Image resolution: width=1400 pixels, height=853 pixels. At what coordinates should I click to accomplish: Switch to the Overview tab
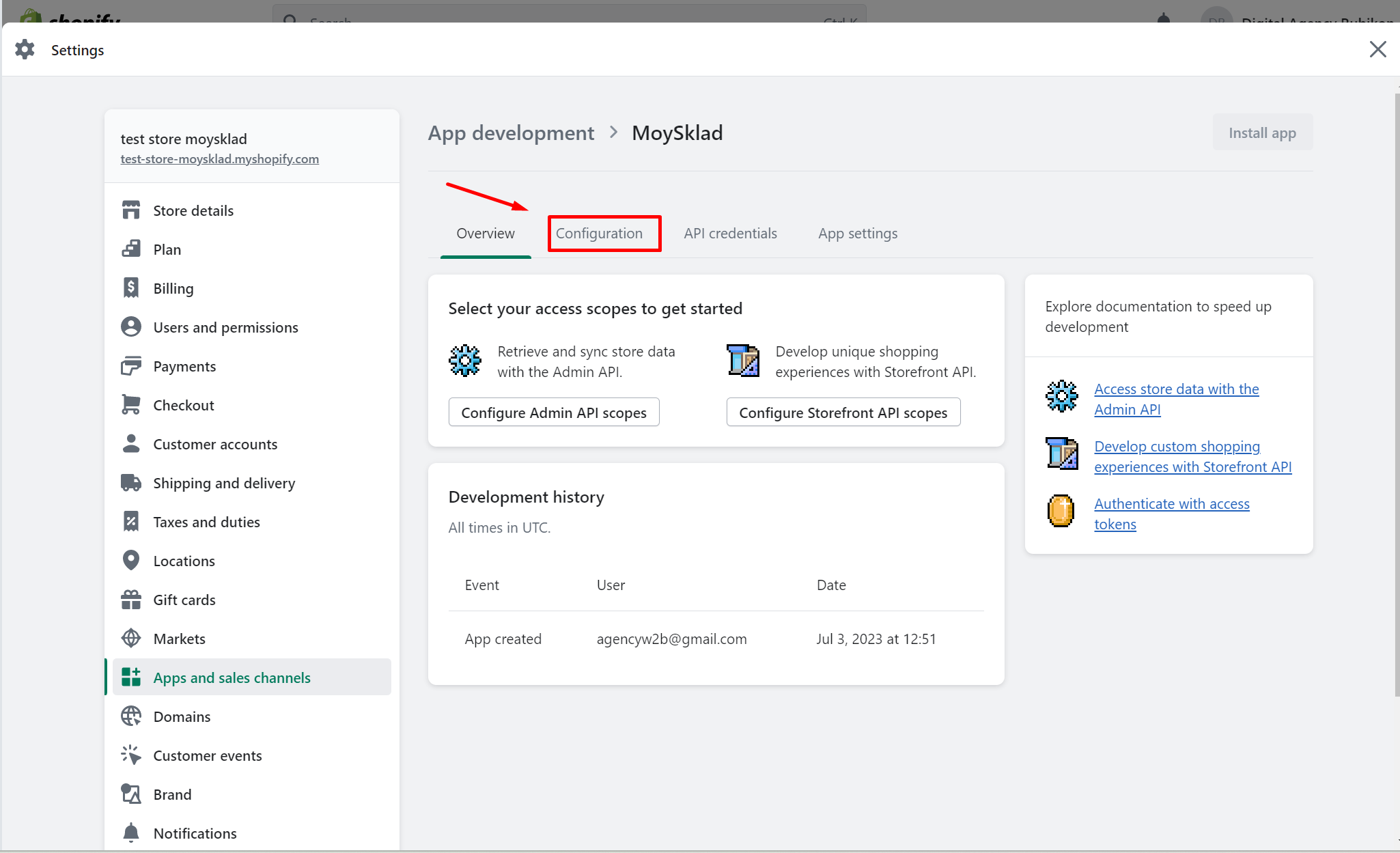tap(486, 234)
